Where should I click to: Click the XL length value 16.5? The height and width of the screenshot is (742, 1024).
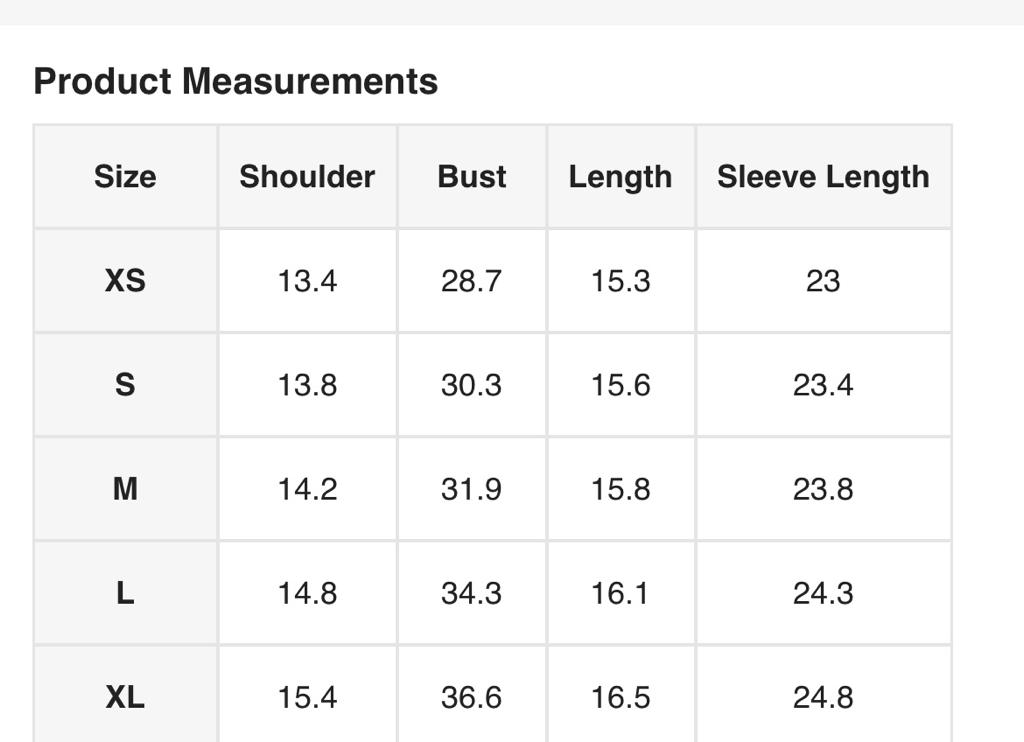(620, 697)
